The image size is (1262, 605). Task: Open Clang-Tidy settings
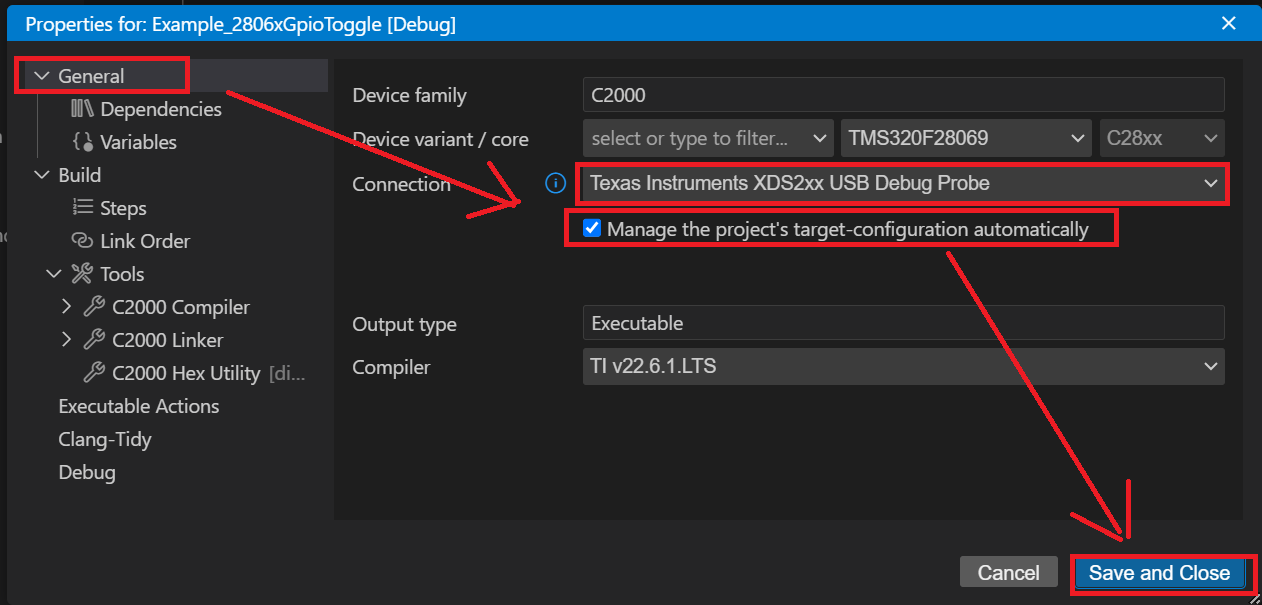click(105, 439)
